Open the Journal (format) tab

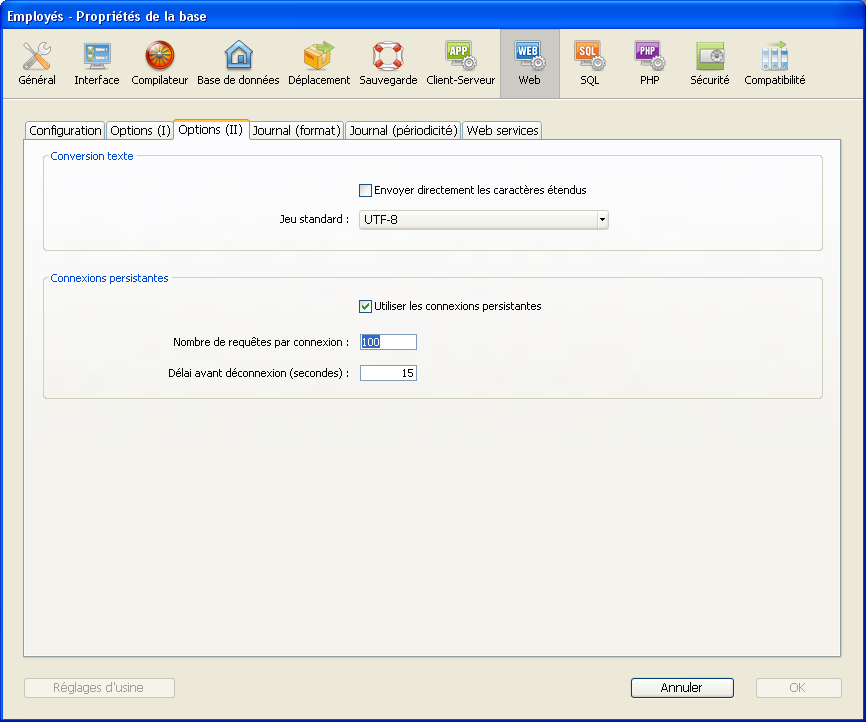[x=297, y=131]
